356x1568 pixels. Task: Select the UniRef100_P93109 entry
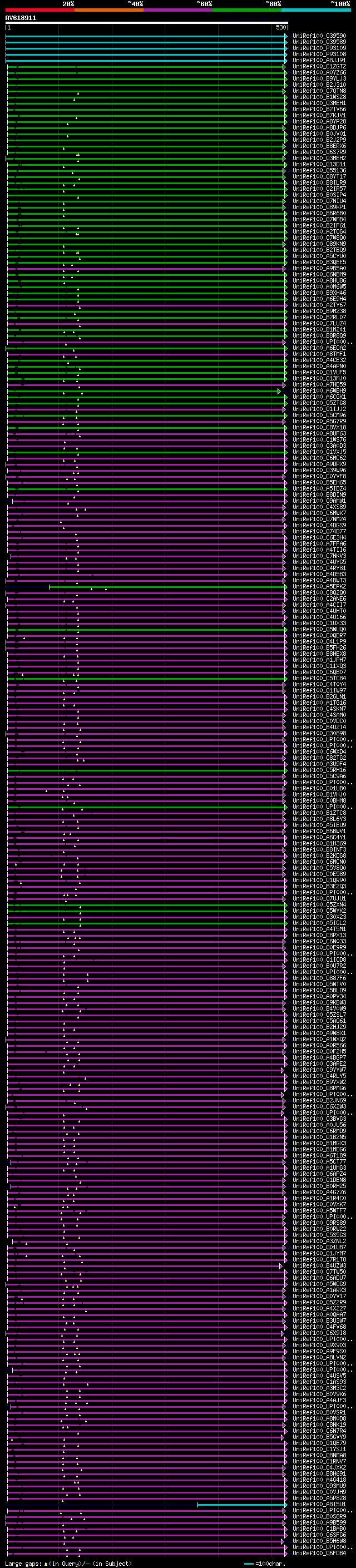(319, 48)
